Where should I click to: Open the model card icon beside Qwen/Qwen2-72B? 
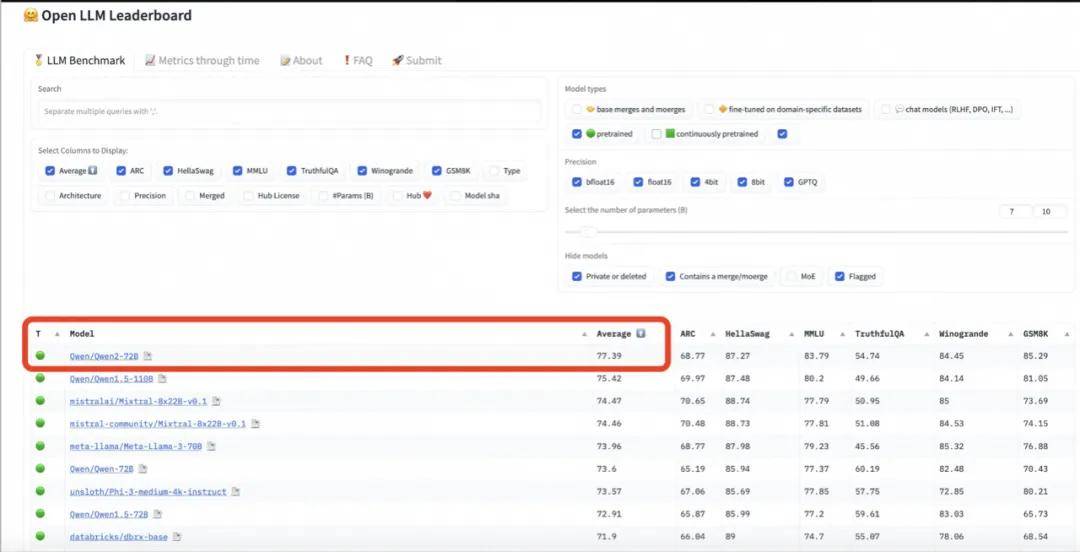tap(147, 356)
